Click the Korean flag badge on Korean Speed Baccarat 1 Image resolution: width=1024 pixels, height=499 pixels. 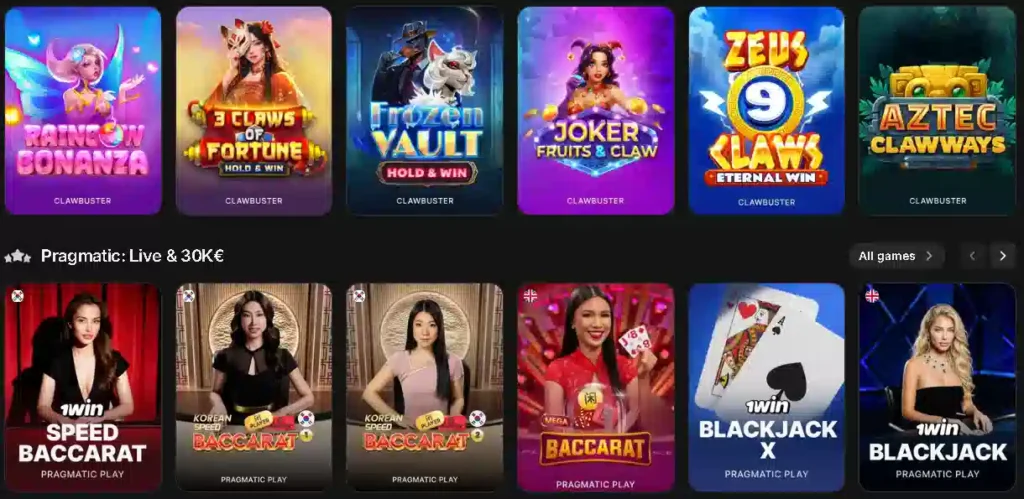tap(189, 296)
